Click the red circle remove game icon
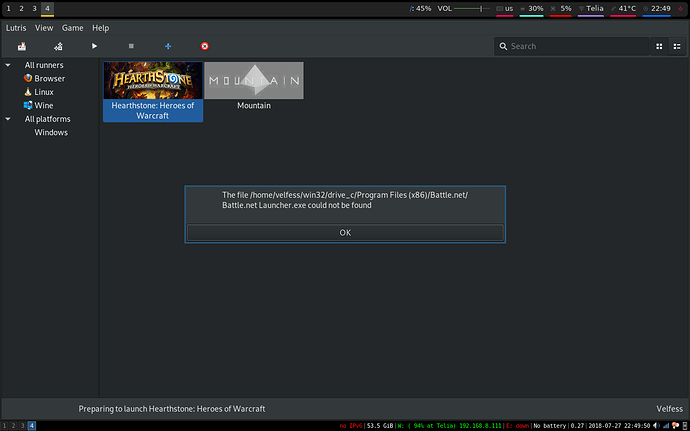Viewport: 690px width, 431px height. point(205,46)
